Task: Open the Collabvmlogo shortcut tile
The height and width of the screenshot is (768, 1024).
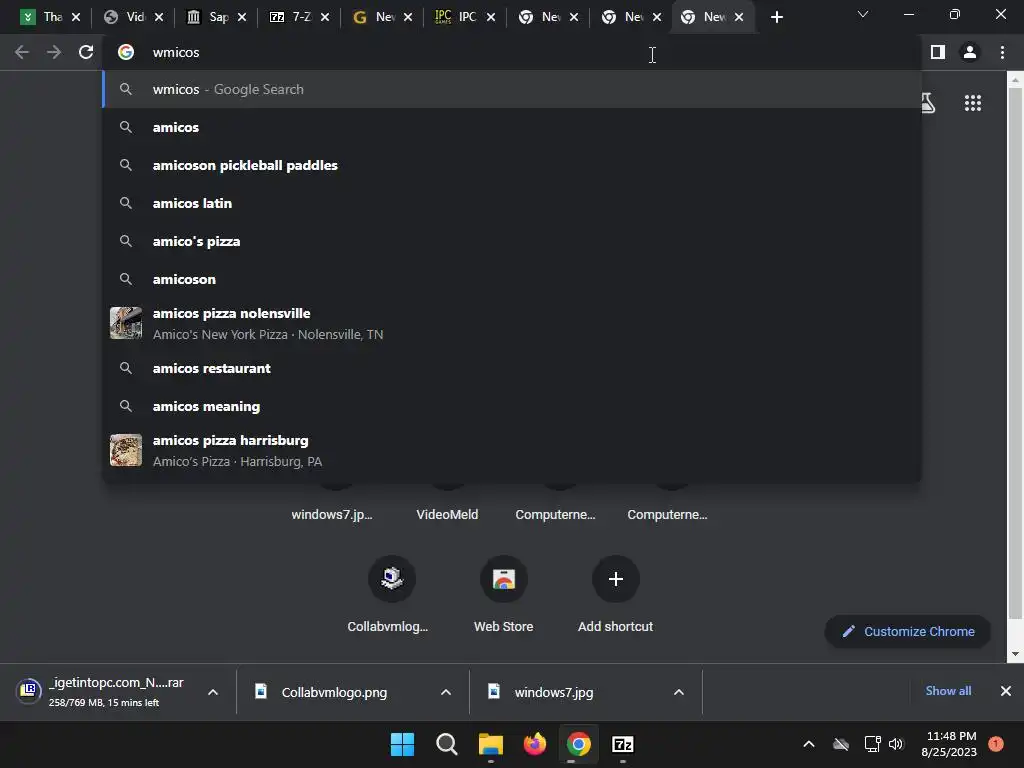Action: pyautogui.click(x=391, y=579)
